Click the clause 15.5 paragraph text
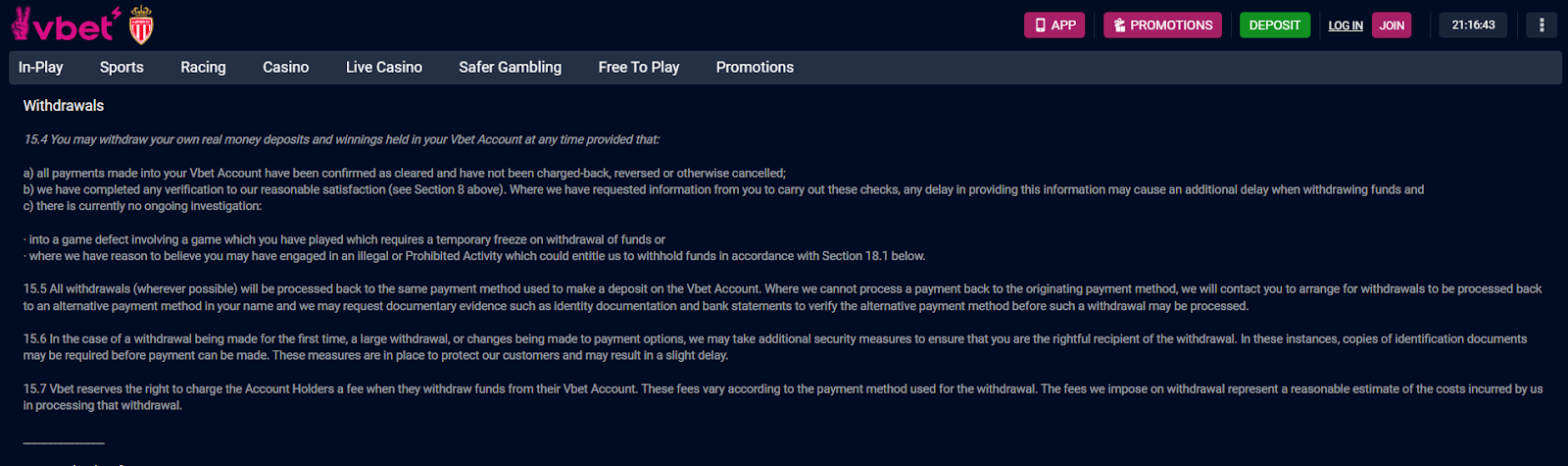The width and height of the screenshot is (1568, 466). (782, 297)
